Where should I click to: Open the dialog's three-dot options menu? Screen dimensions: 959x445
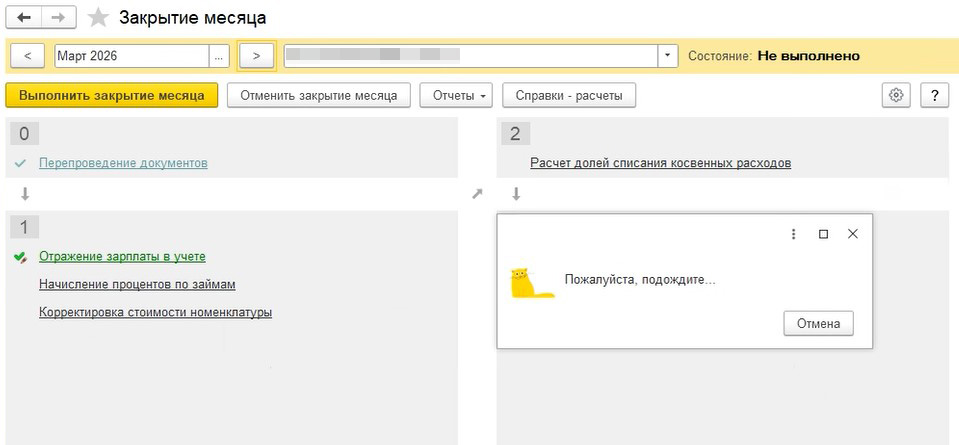pyautogui.click(x=794, y=234)
